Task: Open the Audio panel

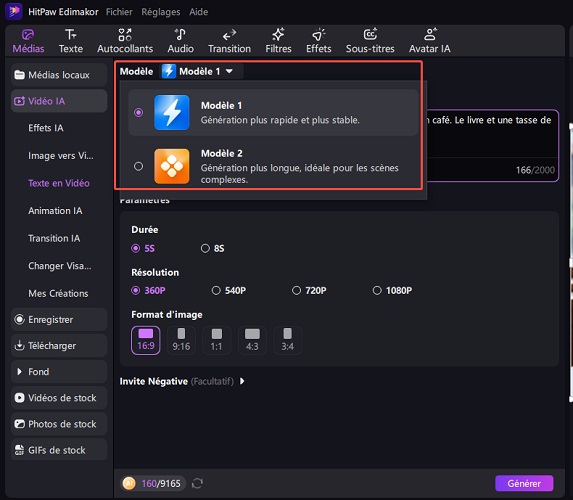Action: [x=181, y=41]
